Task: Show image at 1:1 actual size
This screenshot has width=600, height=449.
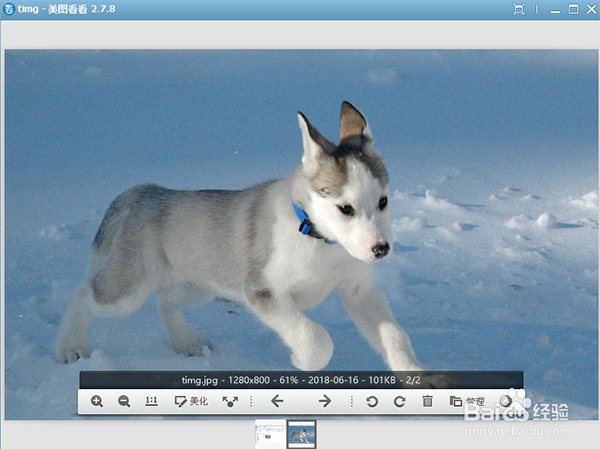Action: (x=152, y=401)
